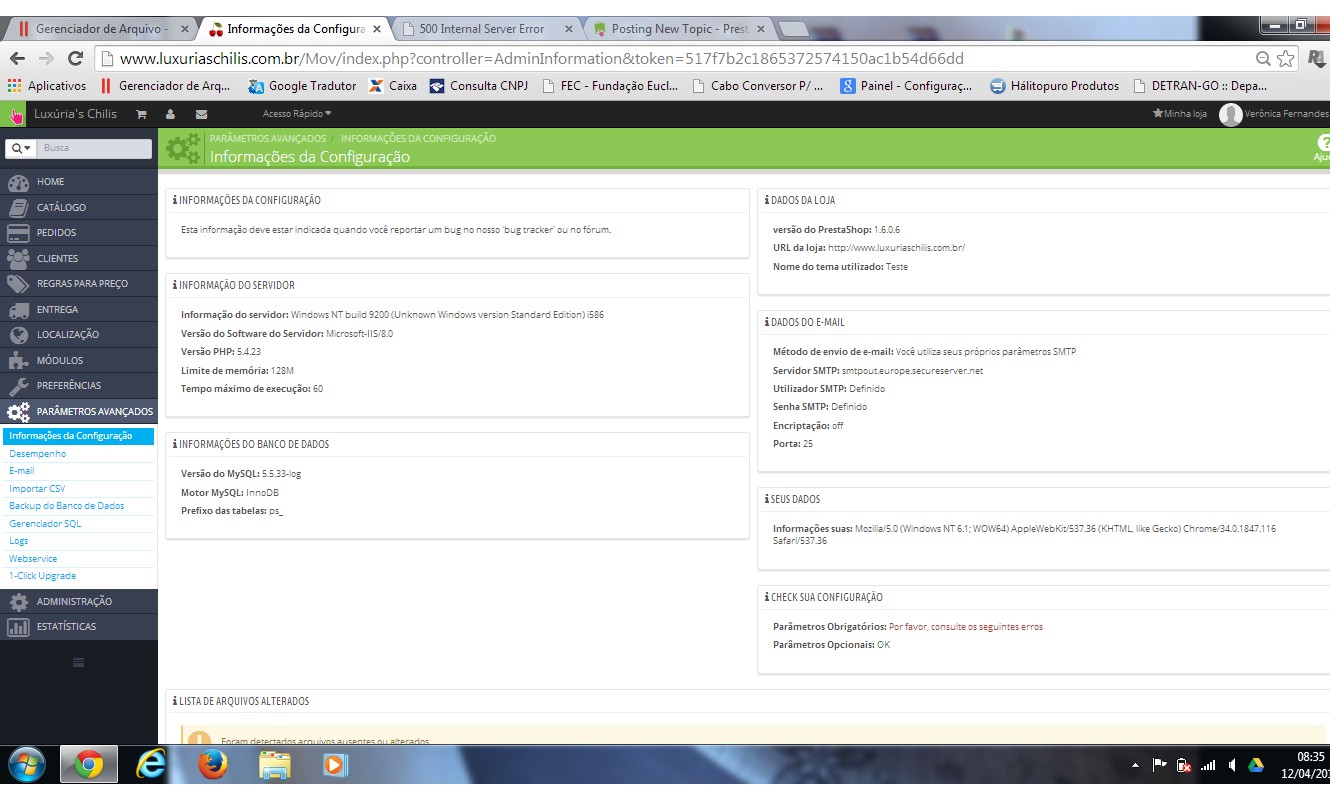Select Logs submenu item
The width and height of the screenshot is (1330, 800).
point(19,541)
